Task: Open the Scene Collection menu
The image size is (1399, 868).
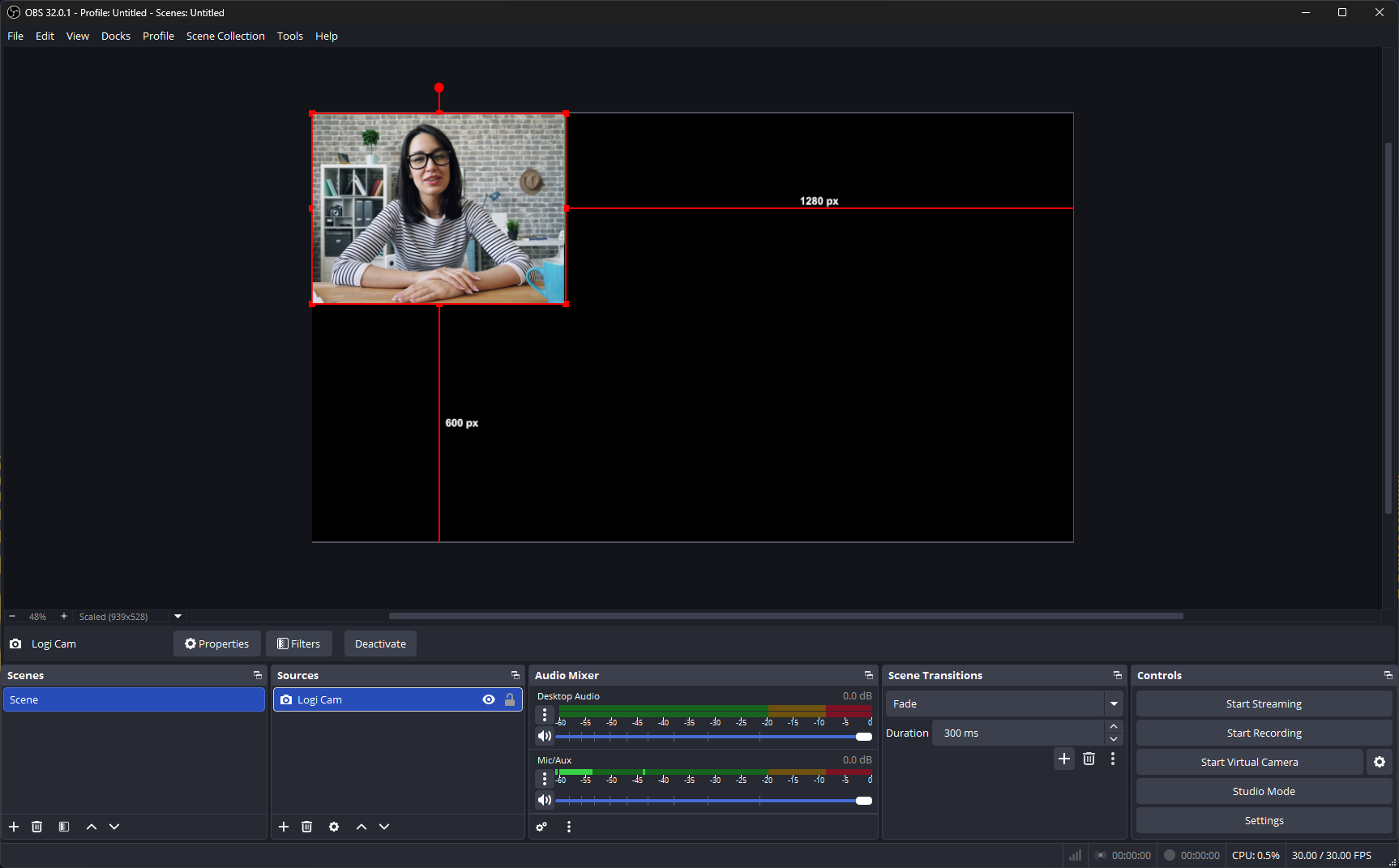Action: tap(225, 36)
